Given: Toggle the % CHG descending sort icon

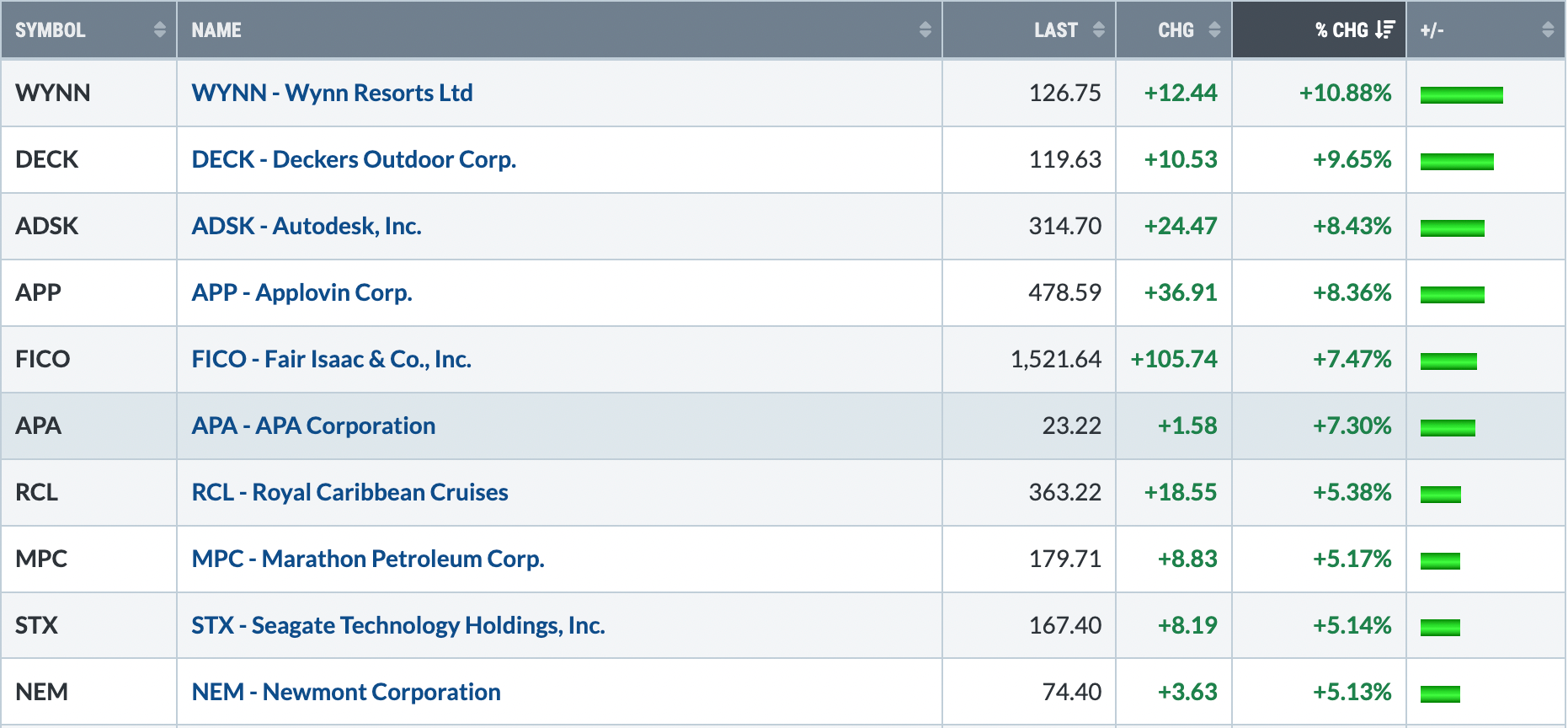Looking at the screenshot, I should tap(1385, 30).
